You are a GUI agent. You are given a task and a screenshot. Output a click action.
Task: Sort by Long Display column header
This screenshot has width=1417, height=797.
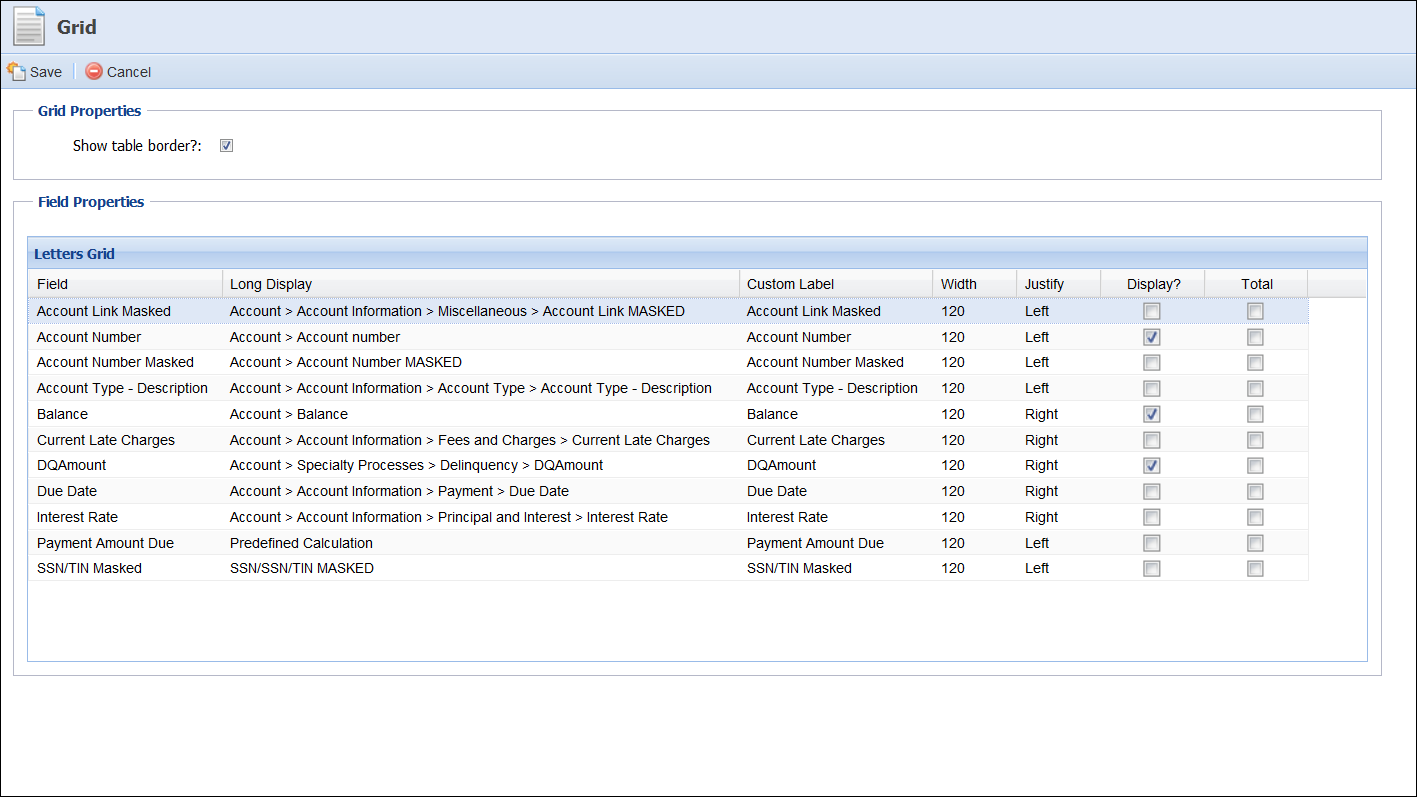coord(480,284)
